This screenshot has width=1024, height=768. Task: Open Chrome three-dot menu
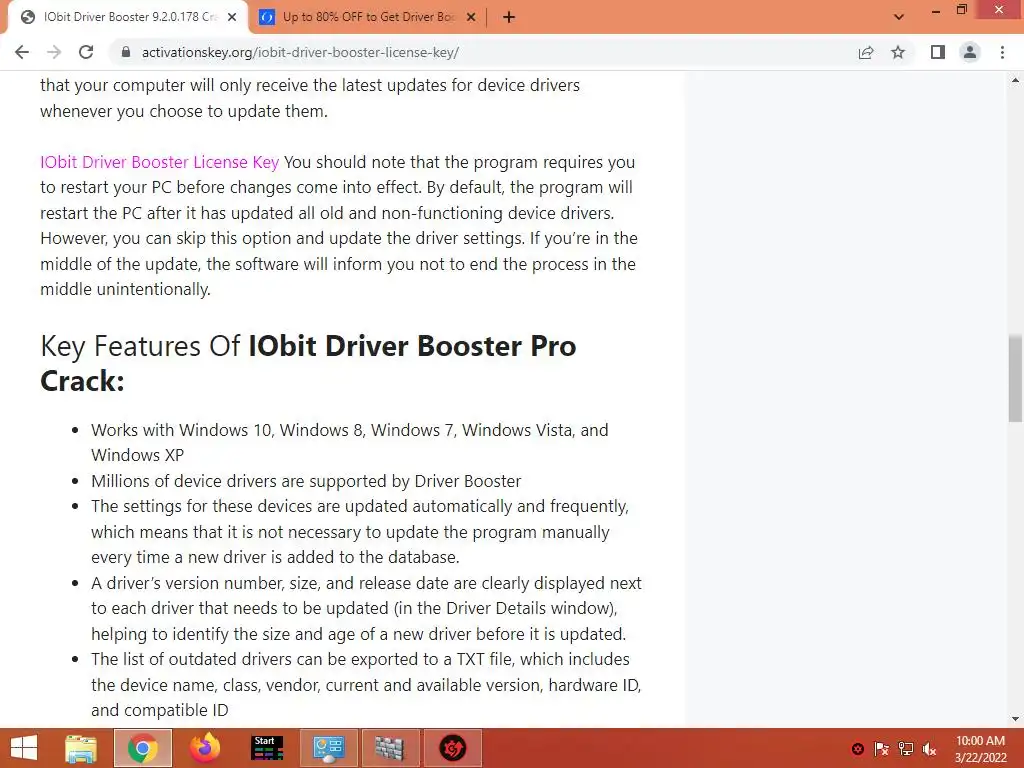tap(1002, 52)
